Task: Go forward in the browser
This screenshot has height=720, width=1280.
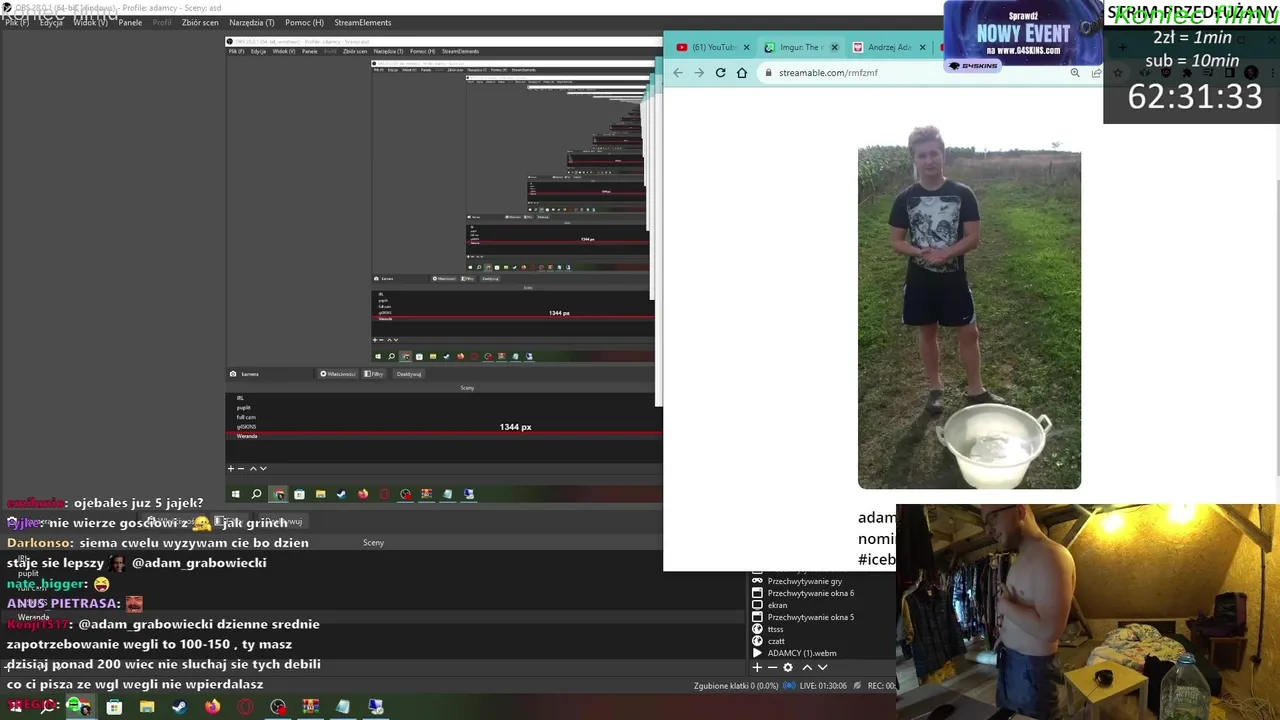Action: [699, 72]
